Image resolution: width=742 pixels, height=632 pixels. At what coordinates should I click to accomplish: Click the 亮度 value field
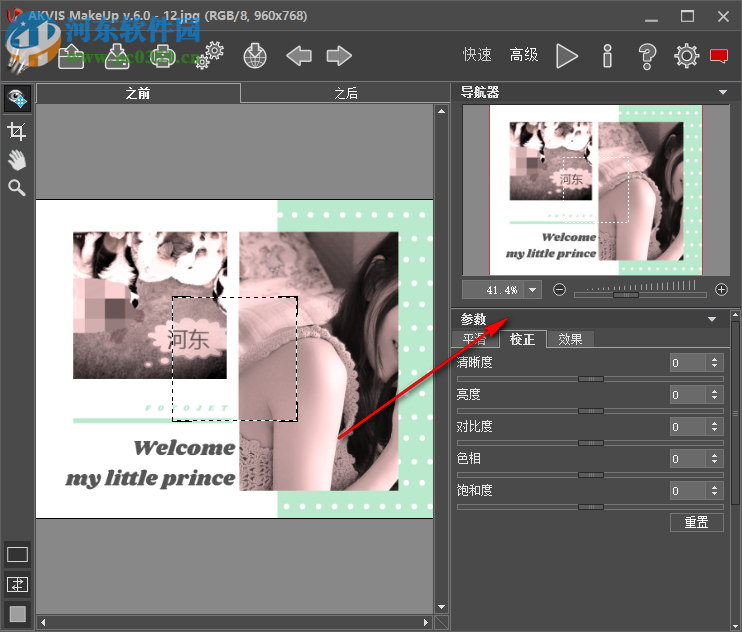tap(688, 395)
